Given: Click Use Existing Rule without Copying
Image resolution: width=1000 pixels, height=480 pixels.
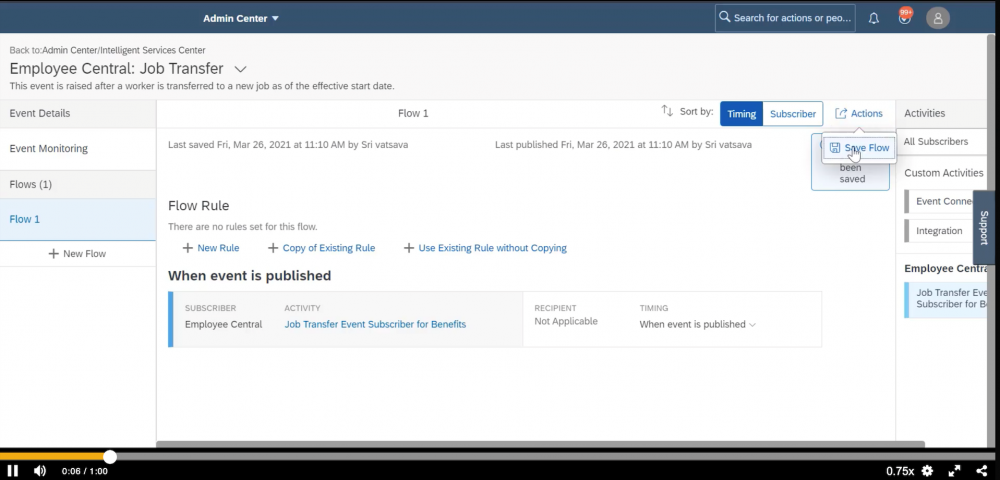Looking at the screenshot, I should (492, 248).
